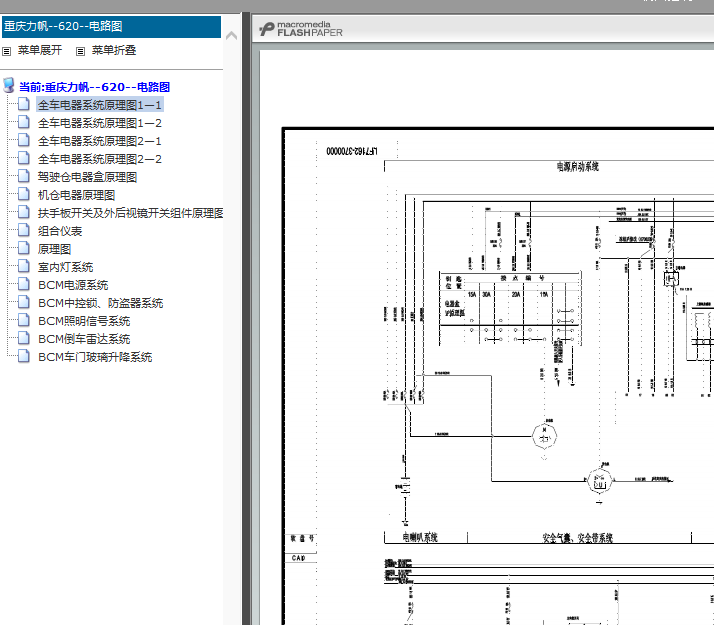Open BCM电源系统 entry
Screen dimensions: 714x625
[73, 285]
